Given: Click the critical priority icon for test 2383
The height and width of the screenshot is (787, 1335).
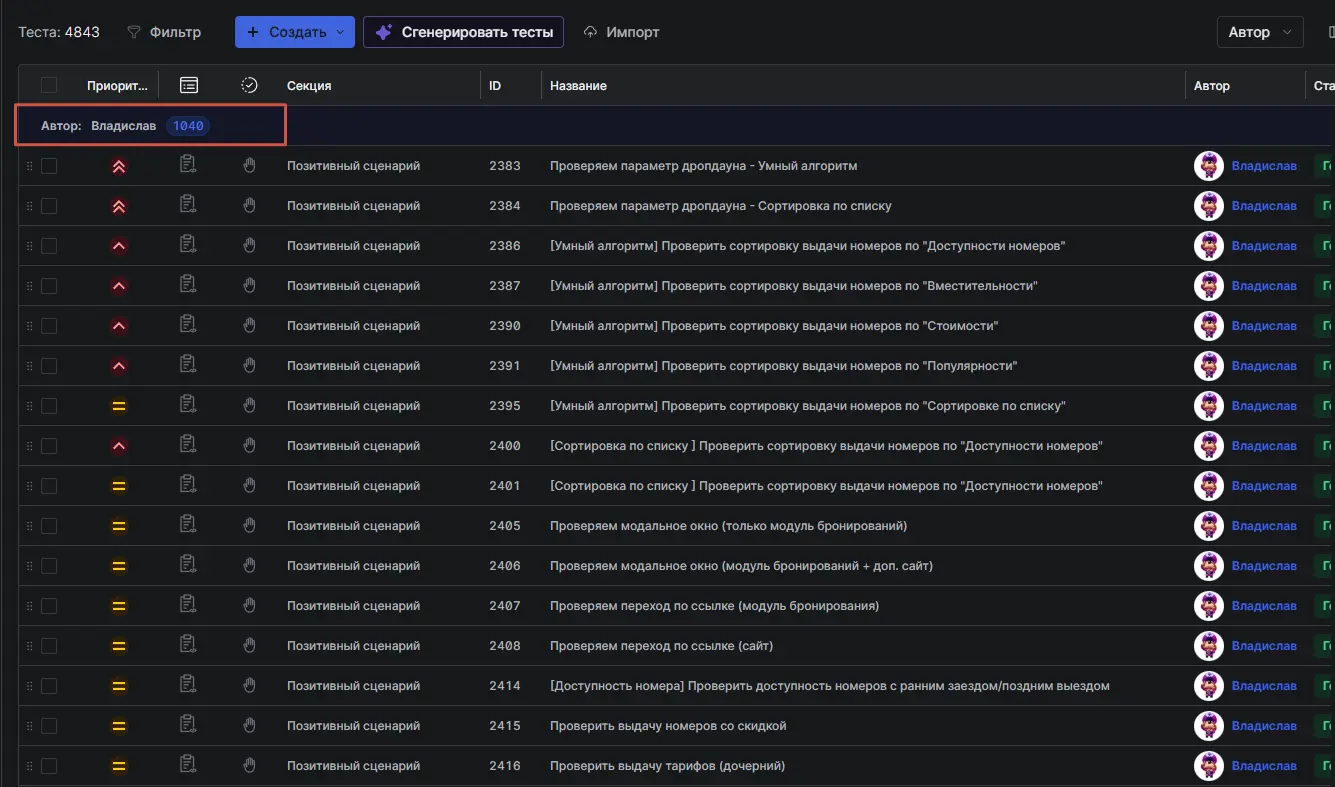Looking at the screenshot, I should (x=119, y=166).
